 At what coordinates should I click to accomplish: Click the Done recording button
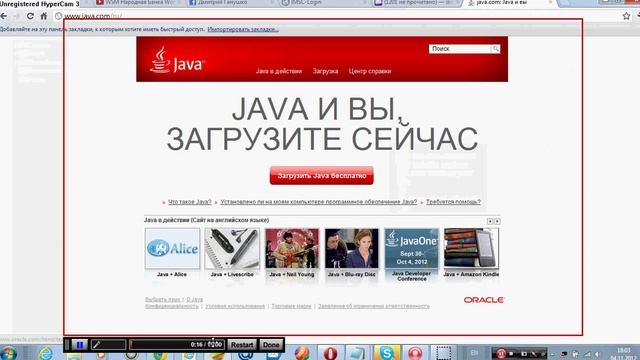[x=271, y=345]
